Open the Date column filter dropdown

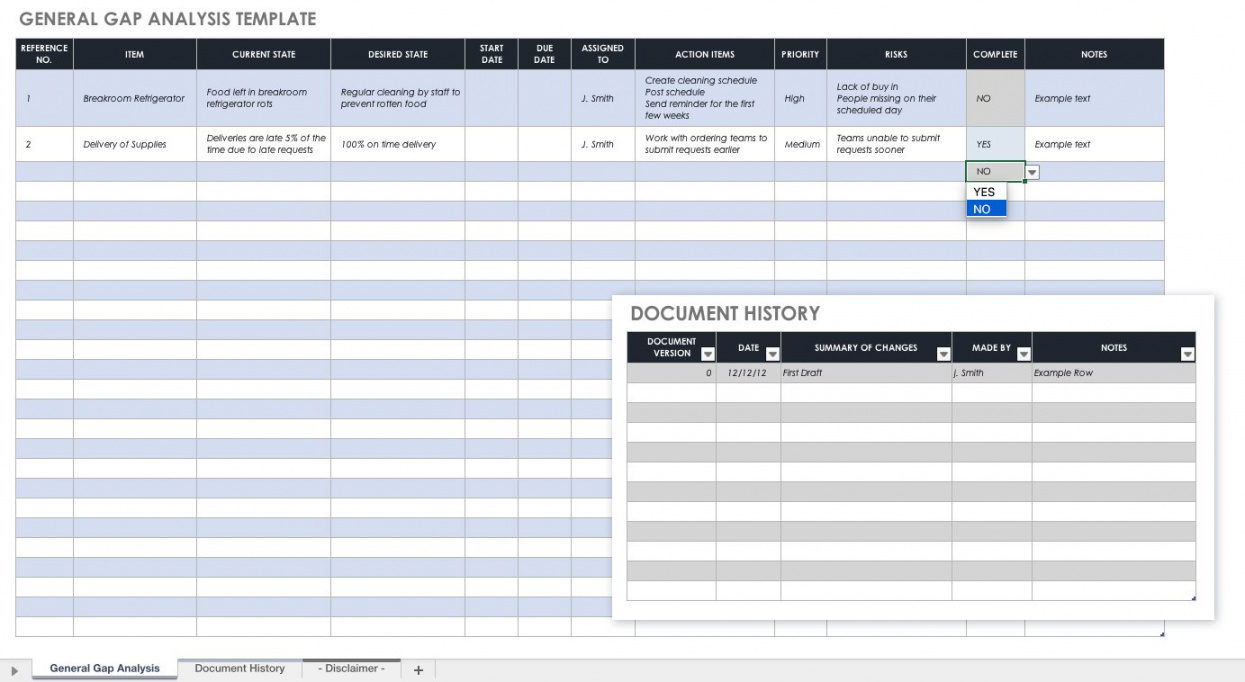coord(772,353)
